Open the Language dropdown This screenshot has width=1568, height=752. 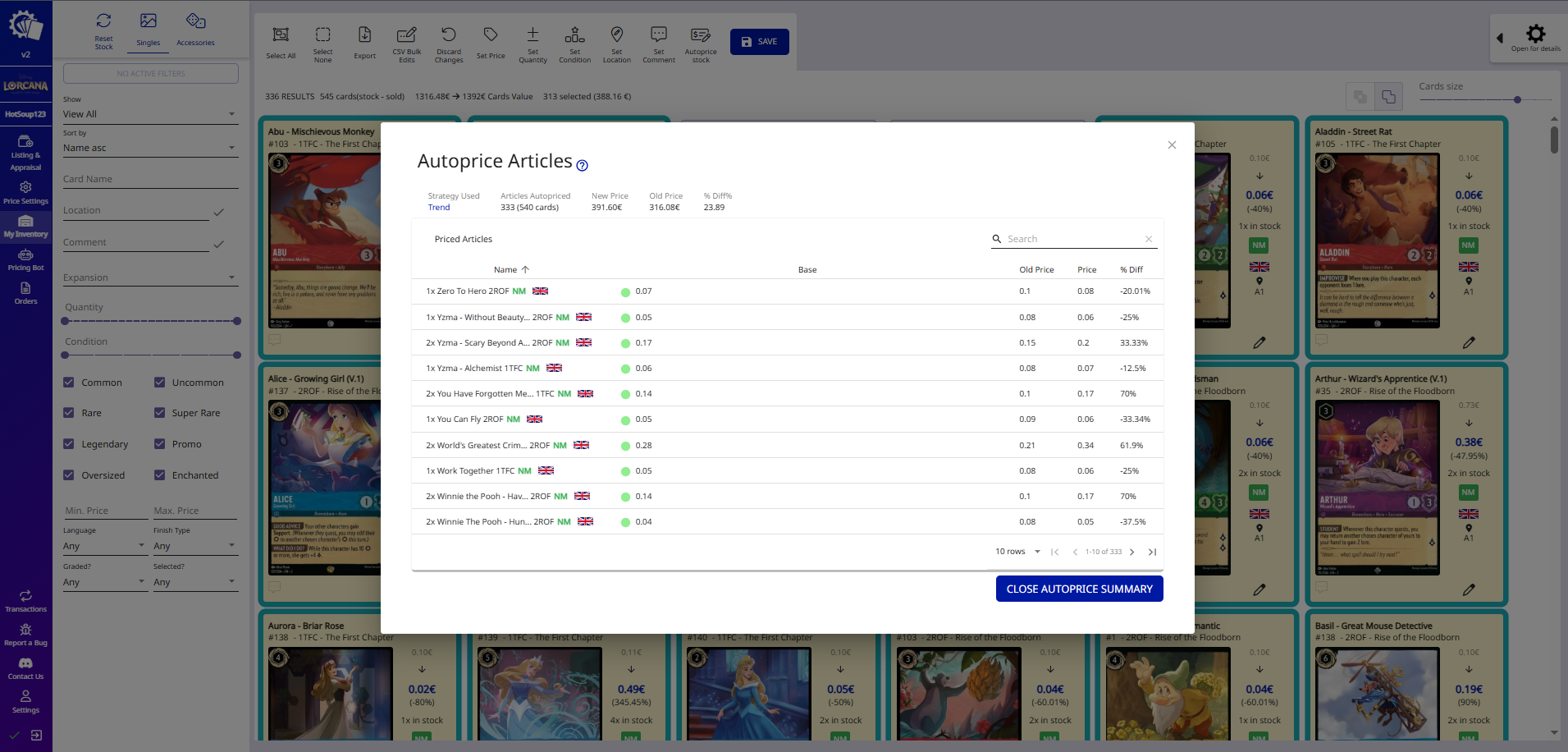click(x=105, y=546)
